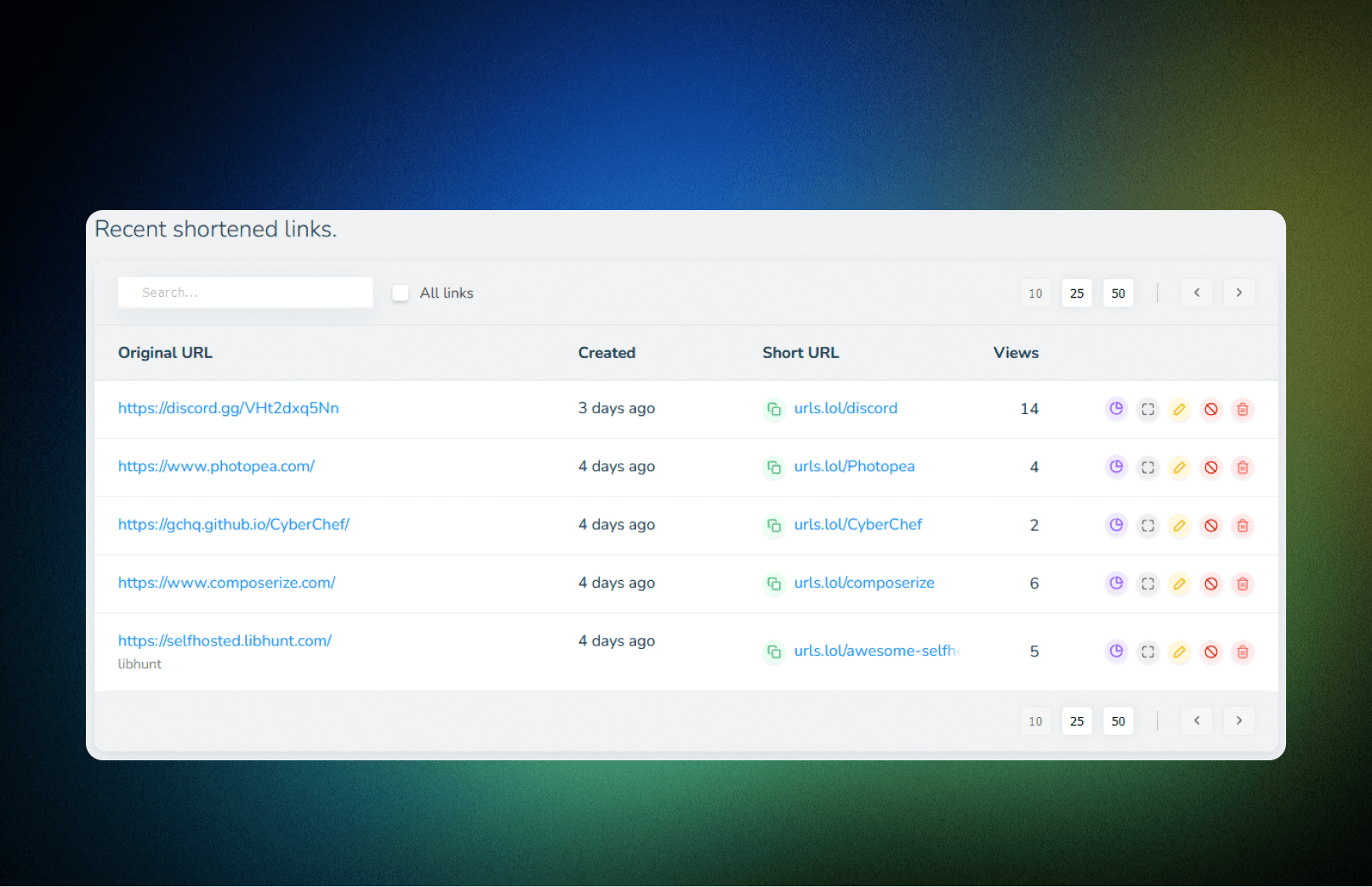Click the Created column header
This screenshot has height=887, width=1372.
point(606,353)
